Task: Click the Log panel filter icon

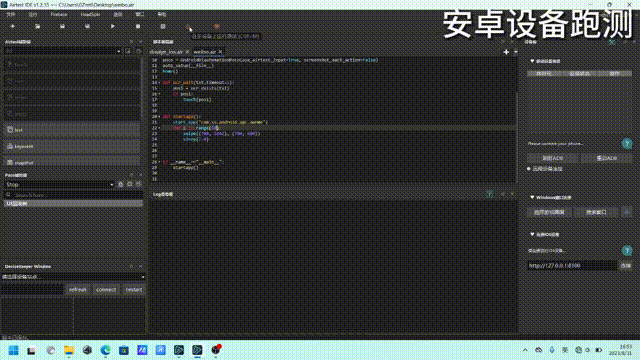Action: [489, 194]
